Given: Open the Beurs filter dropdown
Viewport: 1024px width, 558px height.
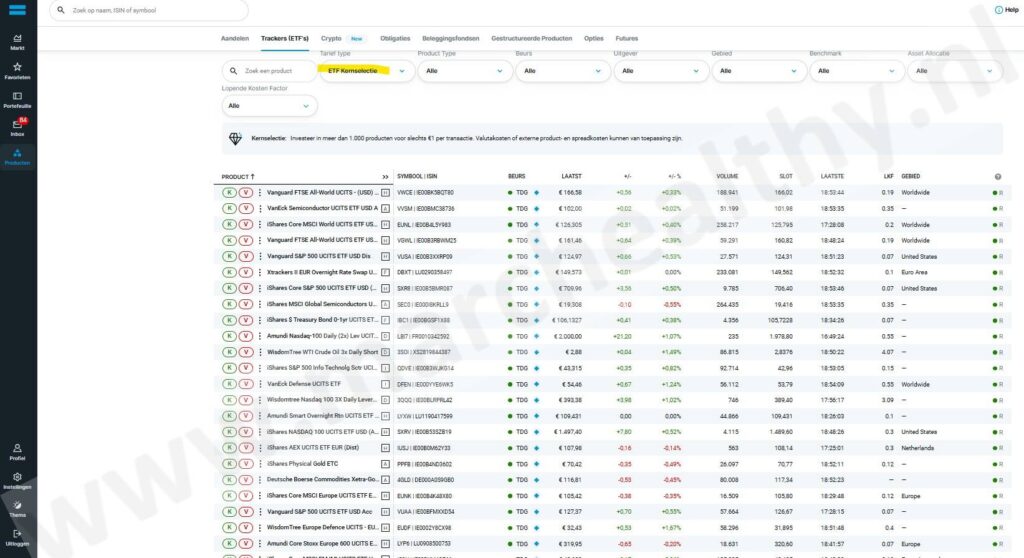Looking at the screenshot, I should pos(562,71).
